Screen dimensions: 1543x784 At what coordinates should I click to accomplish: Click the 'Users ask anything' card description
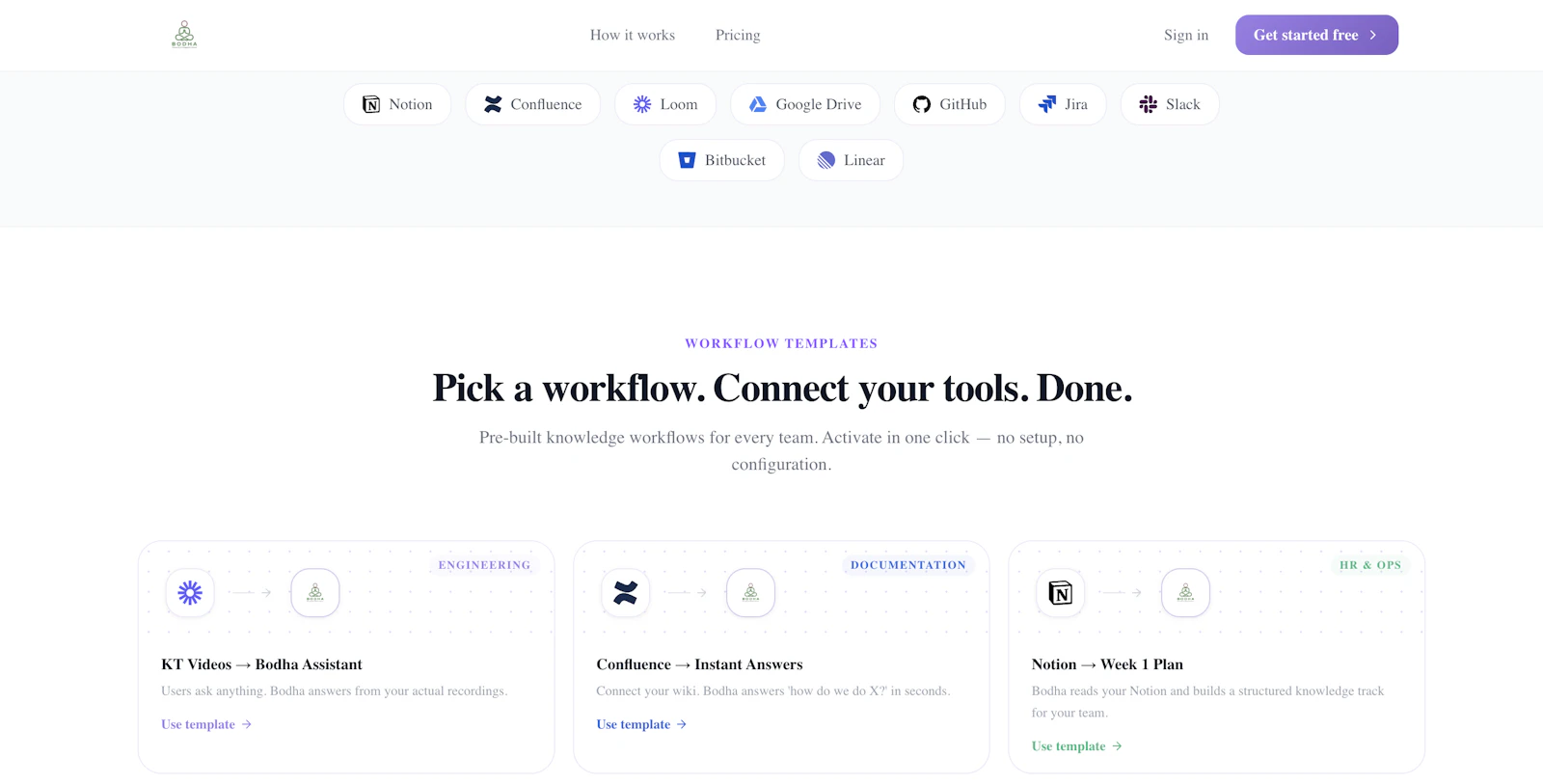click(334, 690)
